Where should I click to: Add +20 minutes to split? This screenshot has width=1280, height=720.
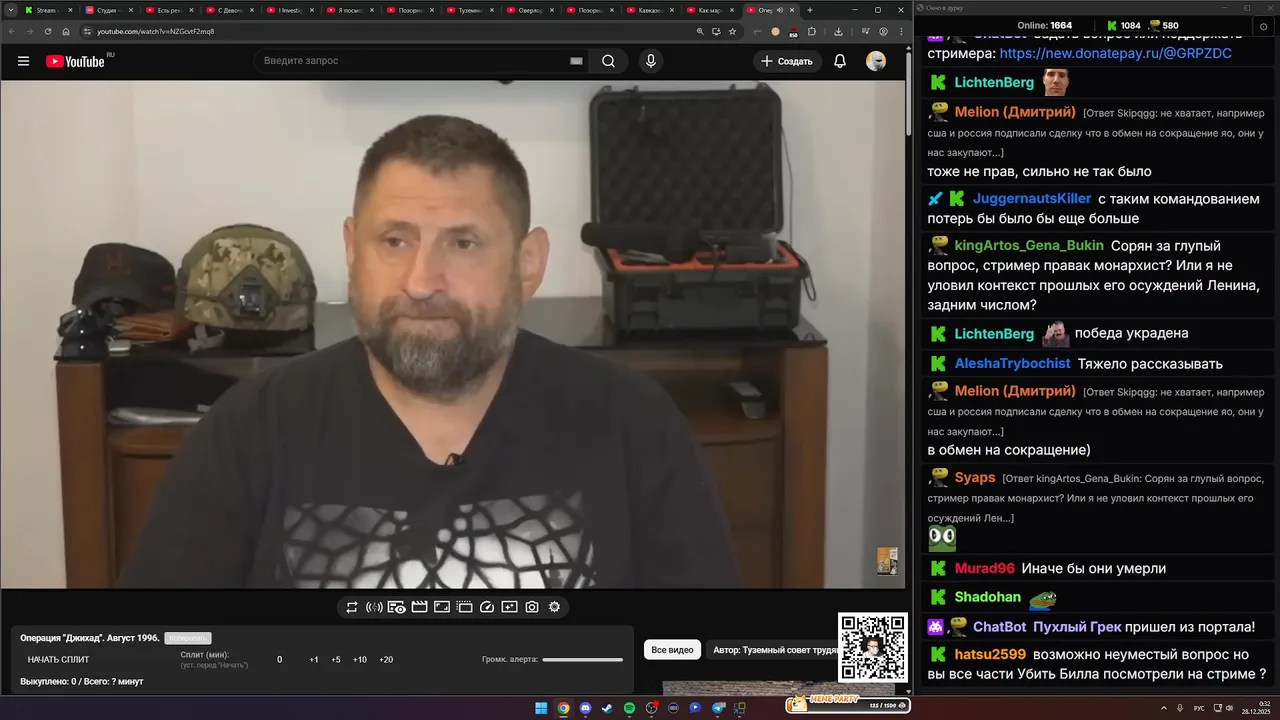386,660
